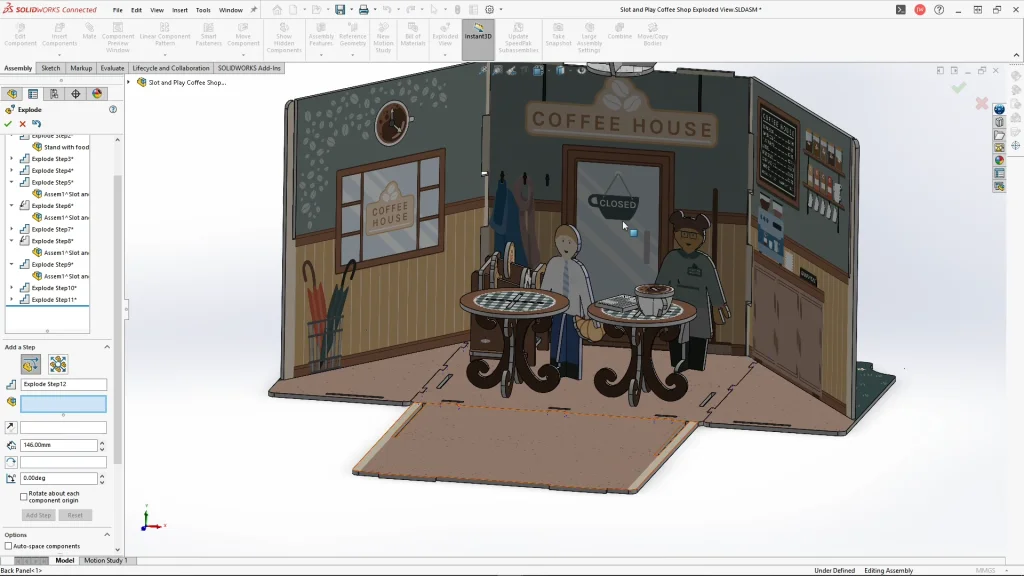This screenshot has width=1024, height=576.
Task: Enable Rotate about each component origin
Action: pyautogui.click(x=24, y=497)
